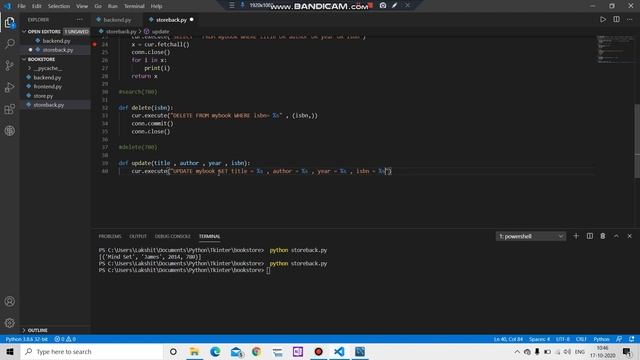Open the Edit menu
This screenshot has width=640, height=360.
(x=37, y=6)
